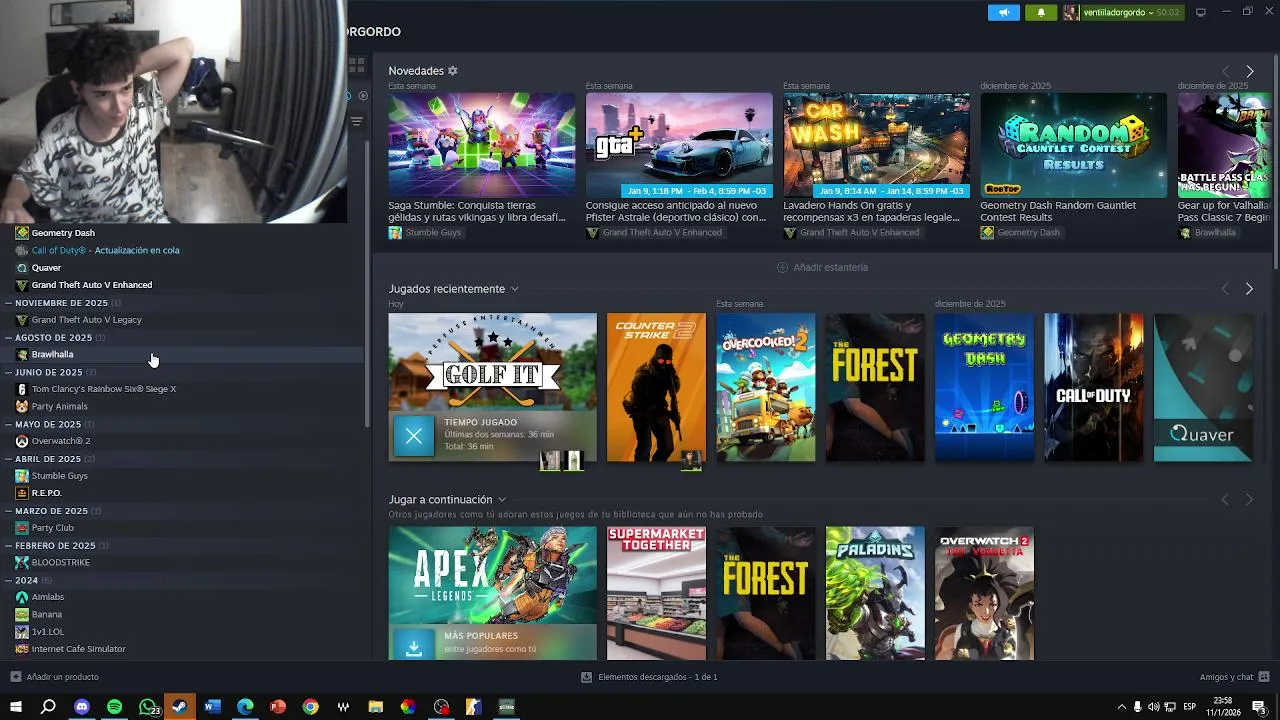The height and width of the screenshot is (720, 1280).
Task: Open Jugar a continuación shelf dropdown
Action: pyautogui.click(x=502, y=500)
